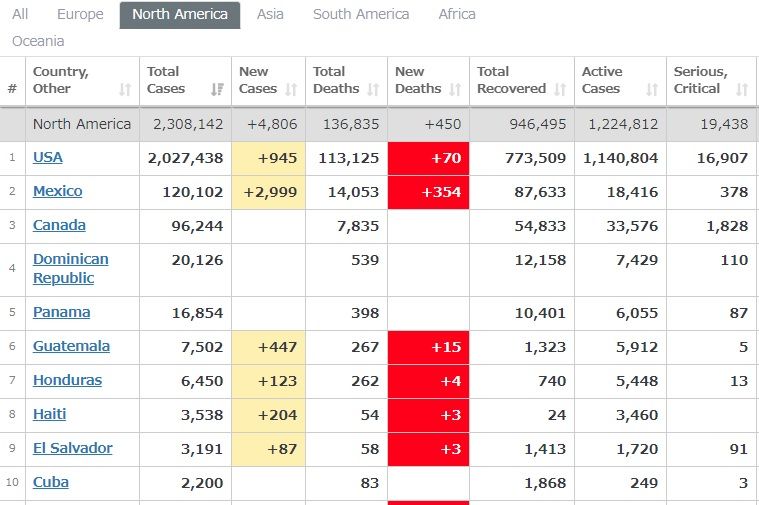Select the All regions tab
759x505 pixels.
point(20,14)
